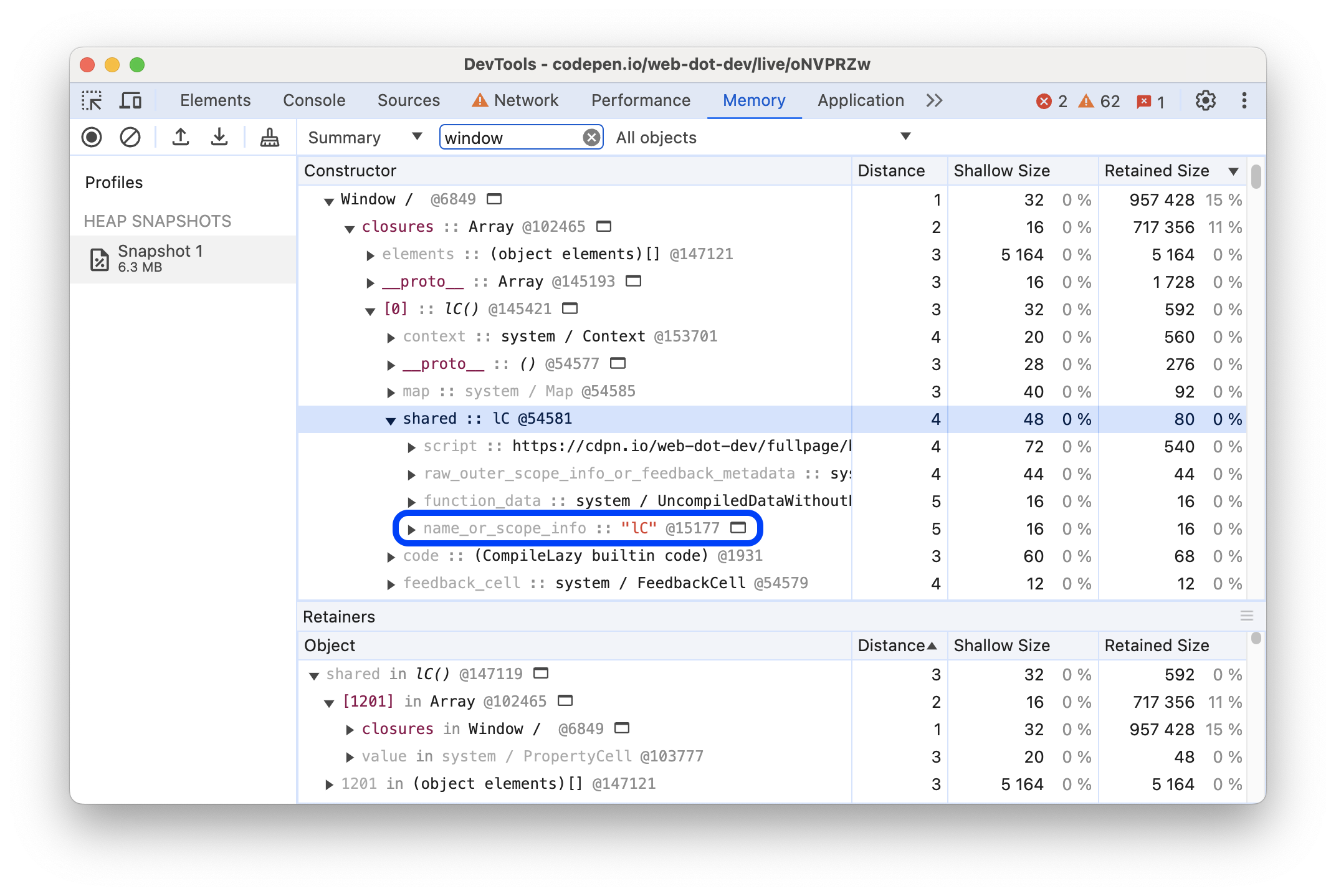Image resolution: width=1336 pixels, height=896 pixels.
Task: Open the Summary view dropdown
Action: [362, 138]
